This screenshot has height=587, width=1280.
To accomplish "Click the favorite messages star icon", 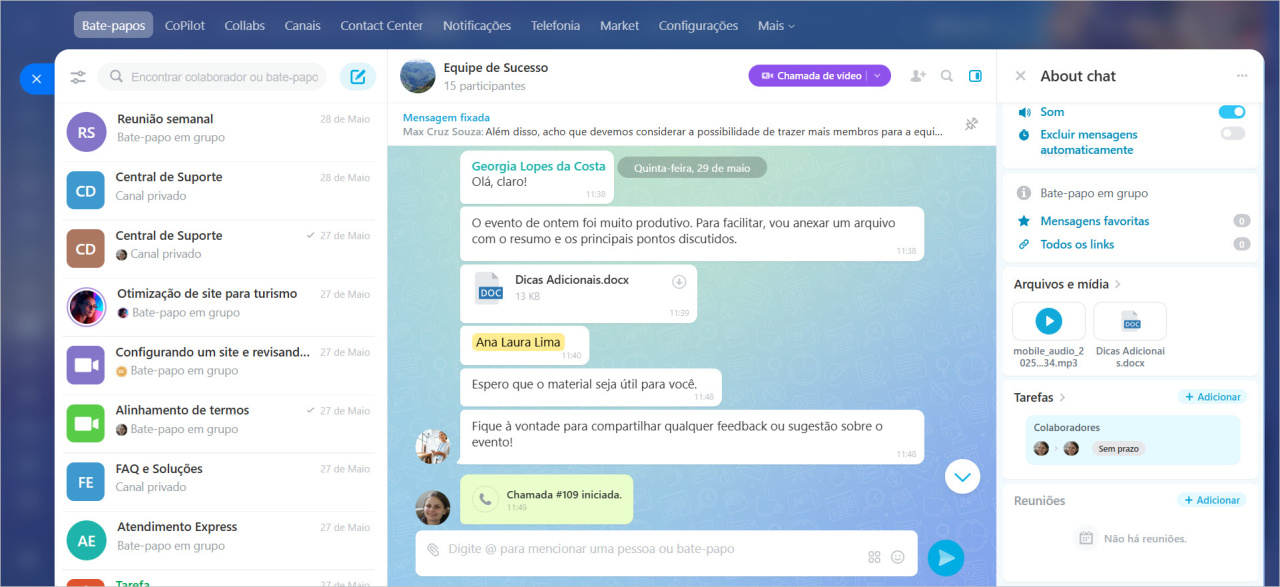I will (x=1024, y=221).
